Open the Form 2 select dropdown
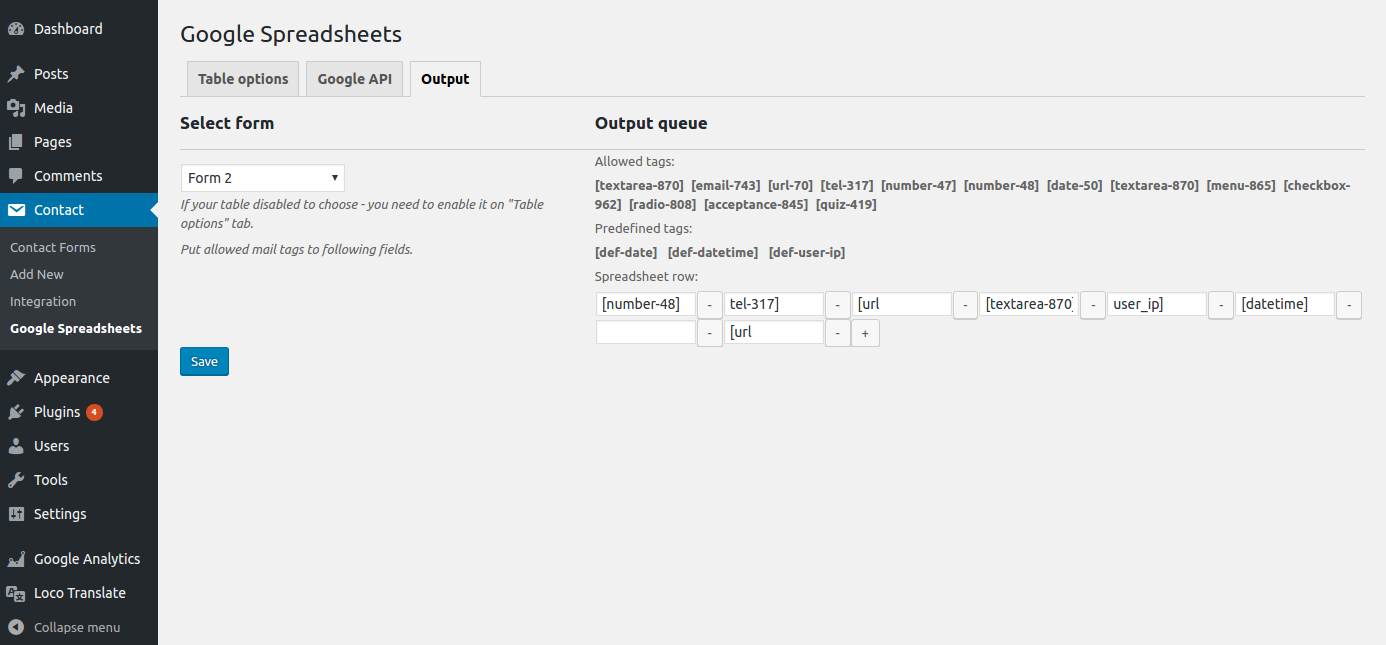This screenshot has height=645, width=1386. tap(263, 178)
